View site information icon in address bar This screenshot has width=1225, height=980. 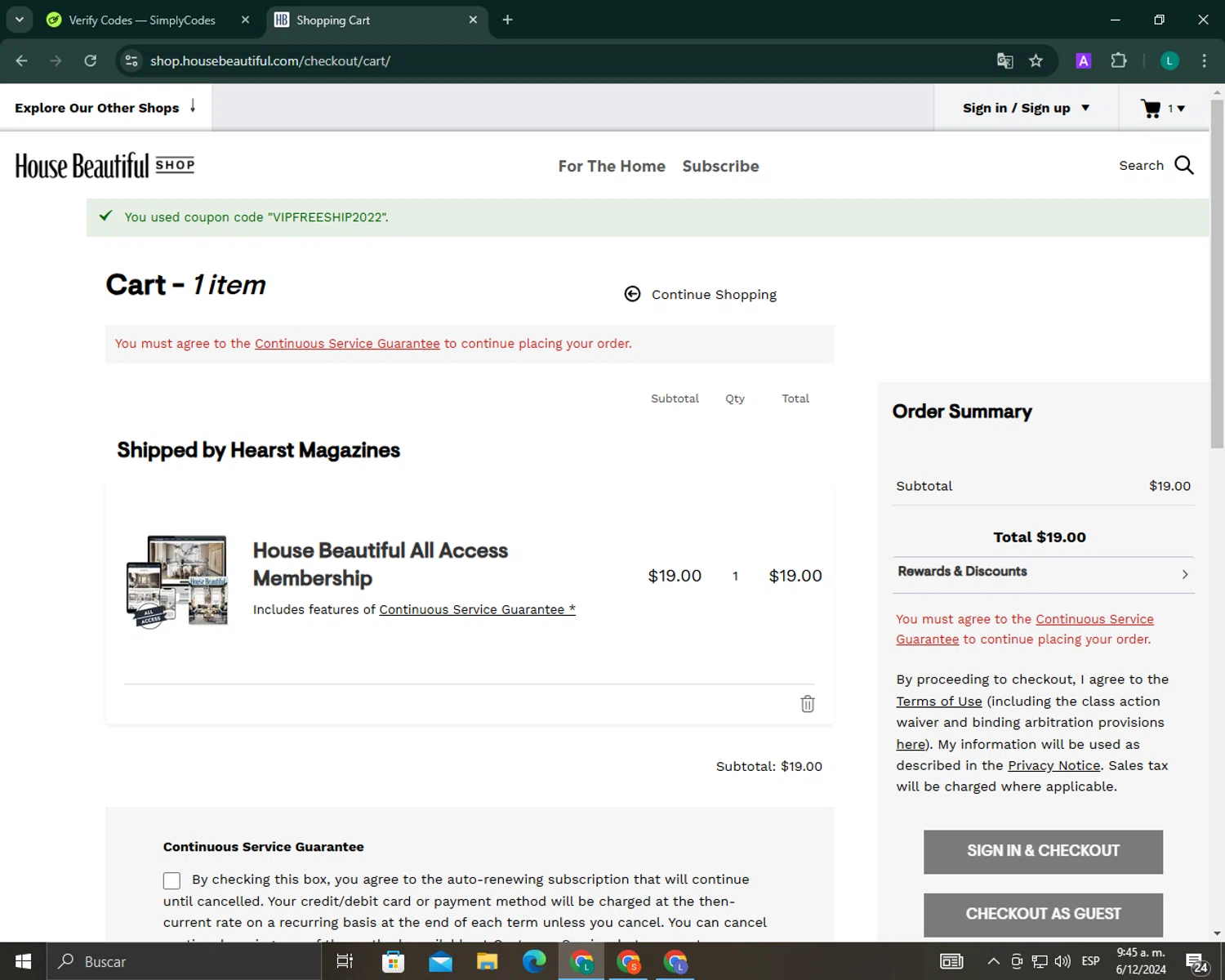131,60
